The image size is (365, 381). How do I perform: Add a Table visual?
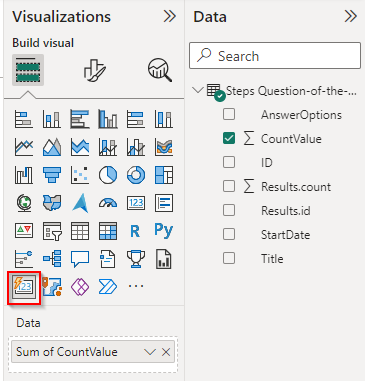(80, 231)
